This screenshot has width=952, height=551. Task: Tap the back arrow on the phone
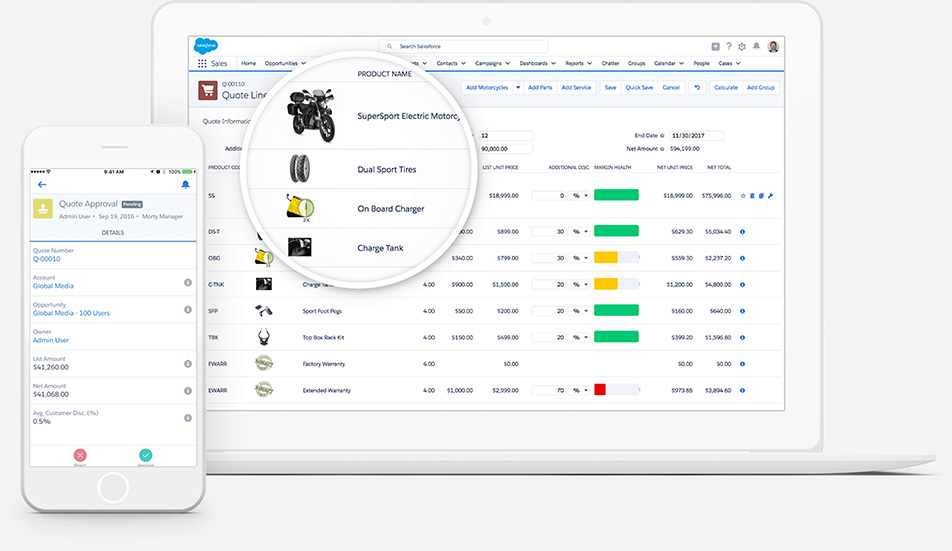pos(42,185)
